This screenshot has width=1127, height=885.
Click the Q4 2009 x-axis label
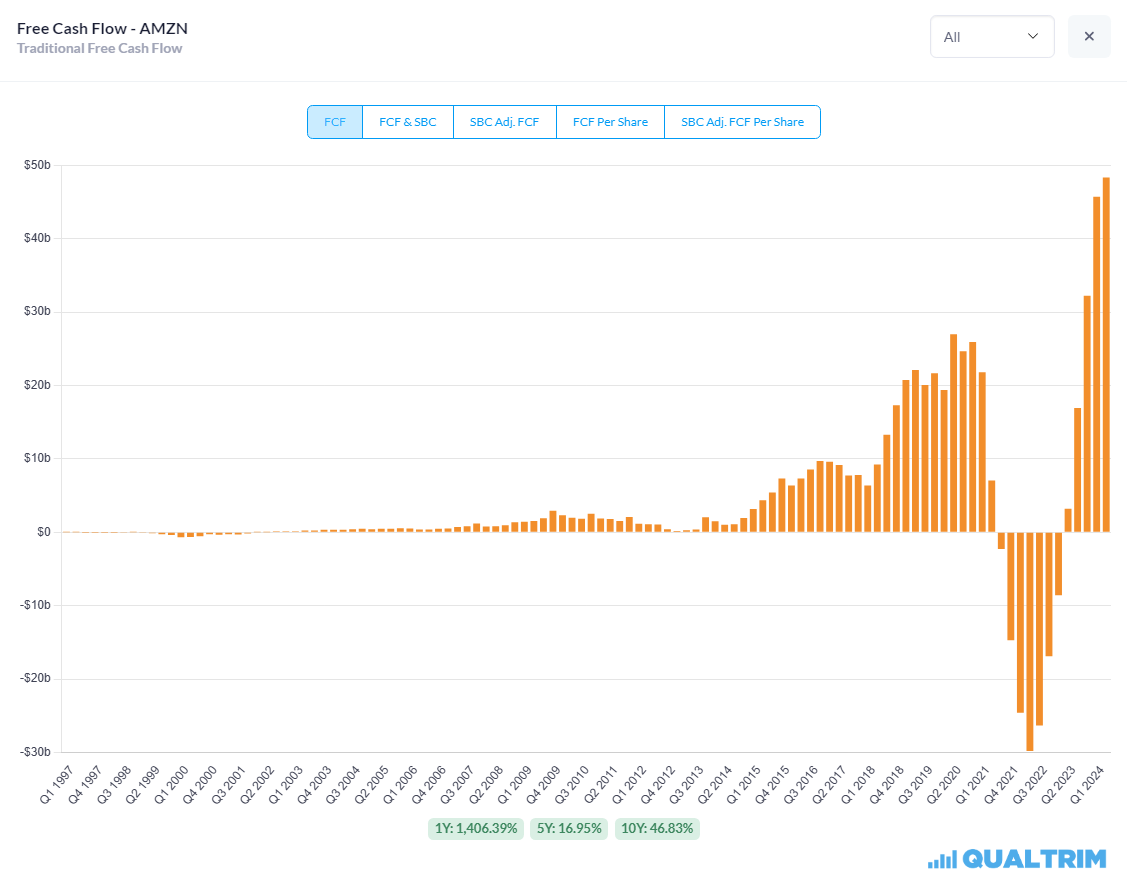point(543,785)
